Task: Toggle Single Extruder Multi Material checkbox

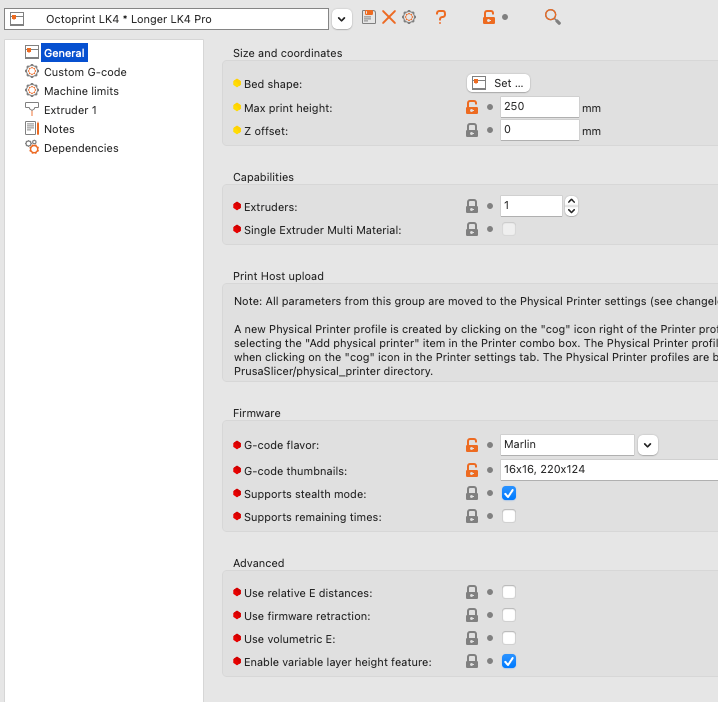Action: click(509, 229)
